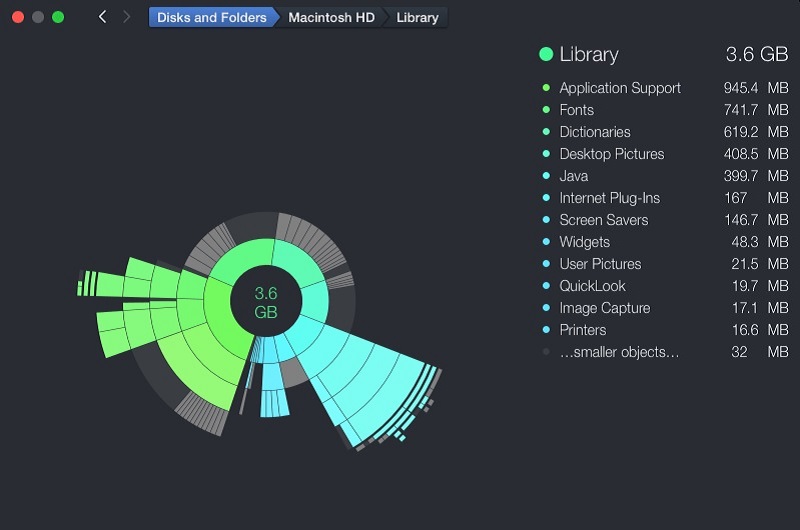This screenshot has width=800, height=530.
Task: Open the Widgets folder entry
Action: pos(584,242)
